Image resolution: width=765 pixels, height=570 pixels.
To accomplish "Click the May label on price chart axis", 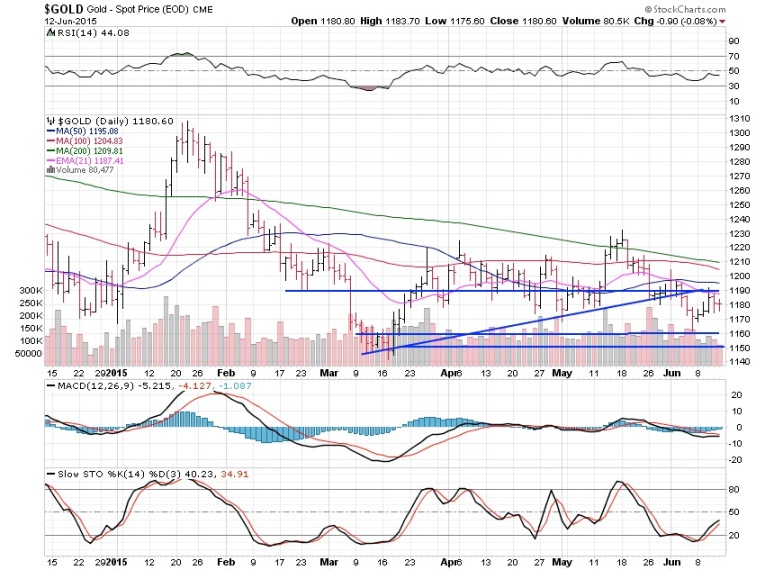I will pos(562,373).
